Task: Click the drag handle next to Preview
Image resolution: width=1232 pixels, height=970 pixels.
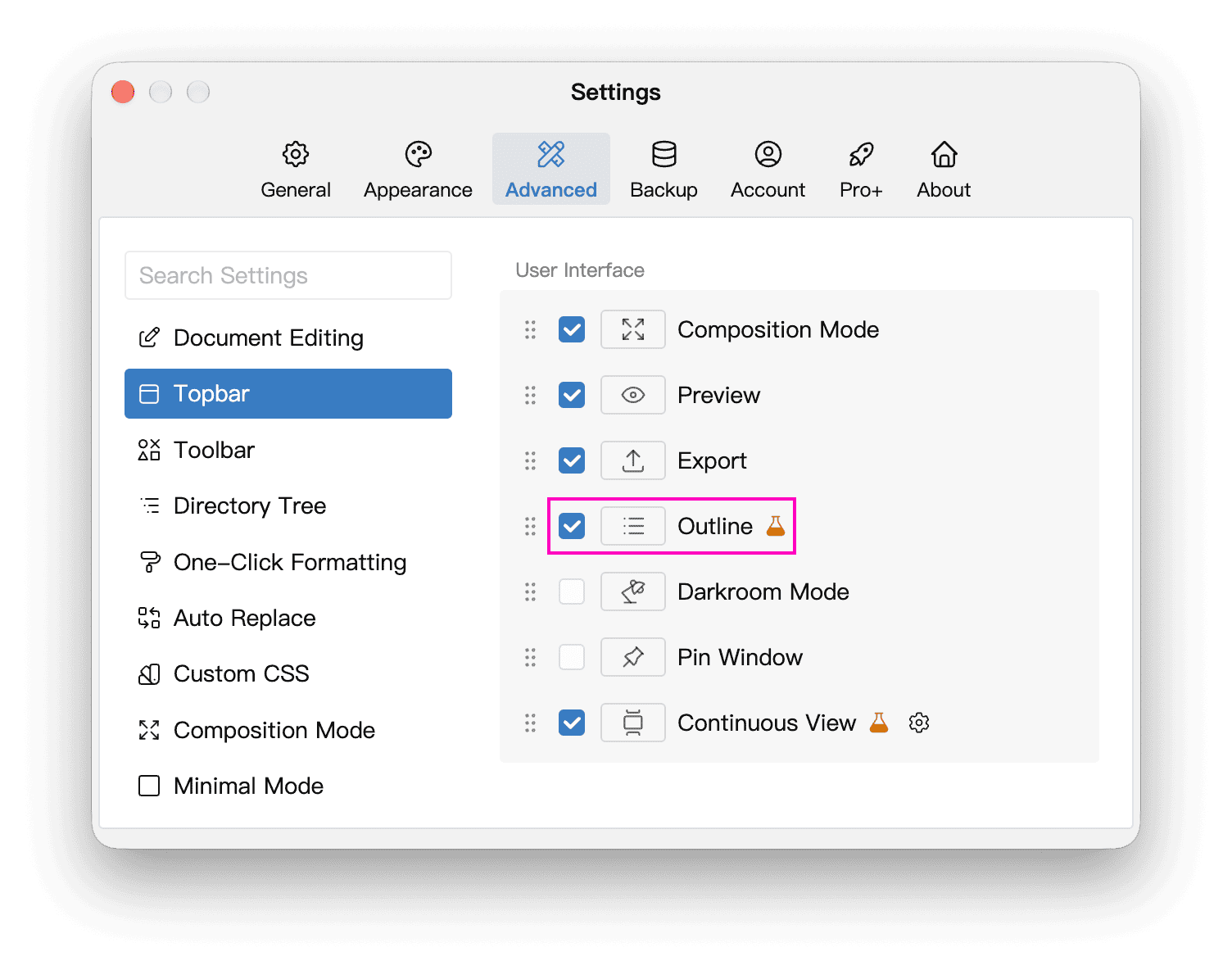Action: [530, 395]
